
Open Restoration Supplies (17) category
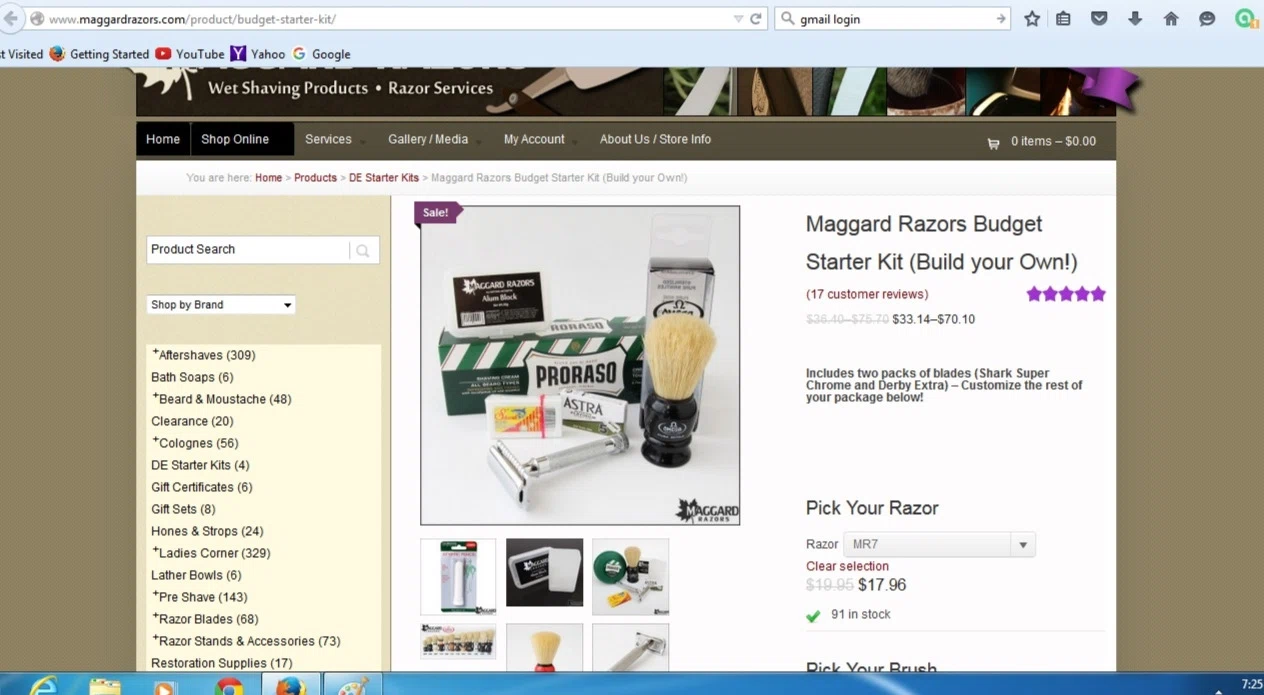click(222, 663)
